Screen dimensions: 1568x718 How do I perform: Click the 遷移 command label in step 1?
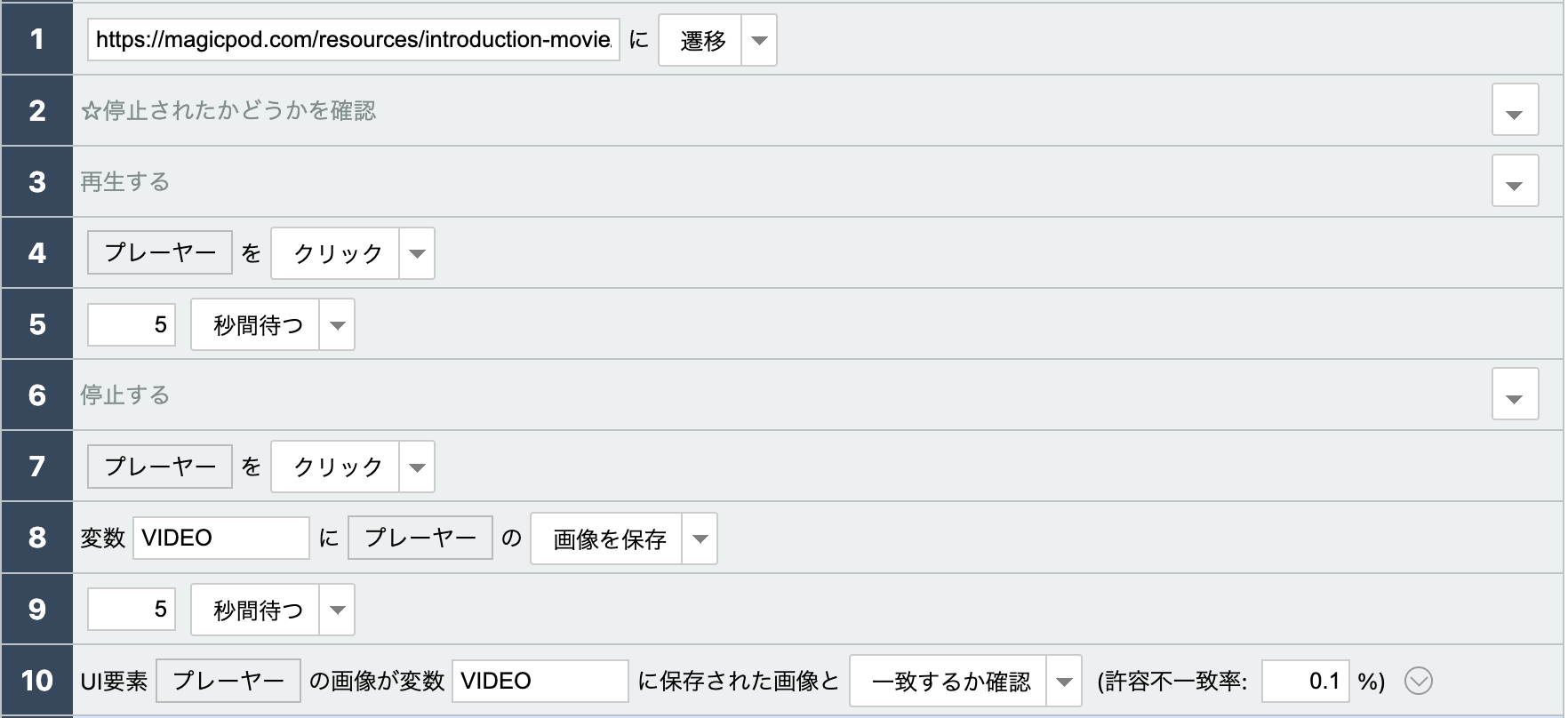tap(700, 40)
